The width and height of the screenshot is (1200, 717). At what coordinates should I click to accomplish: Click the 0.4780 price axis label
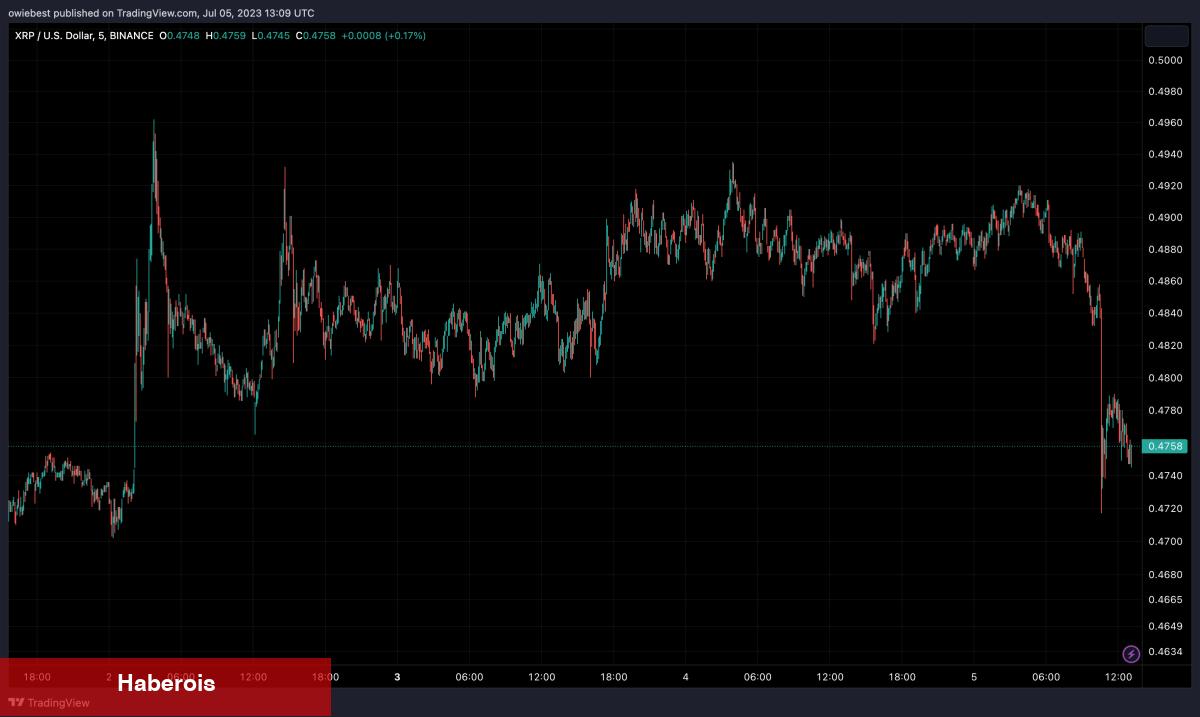click(x=1165, y=410)
